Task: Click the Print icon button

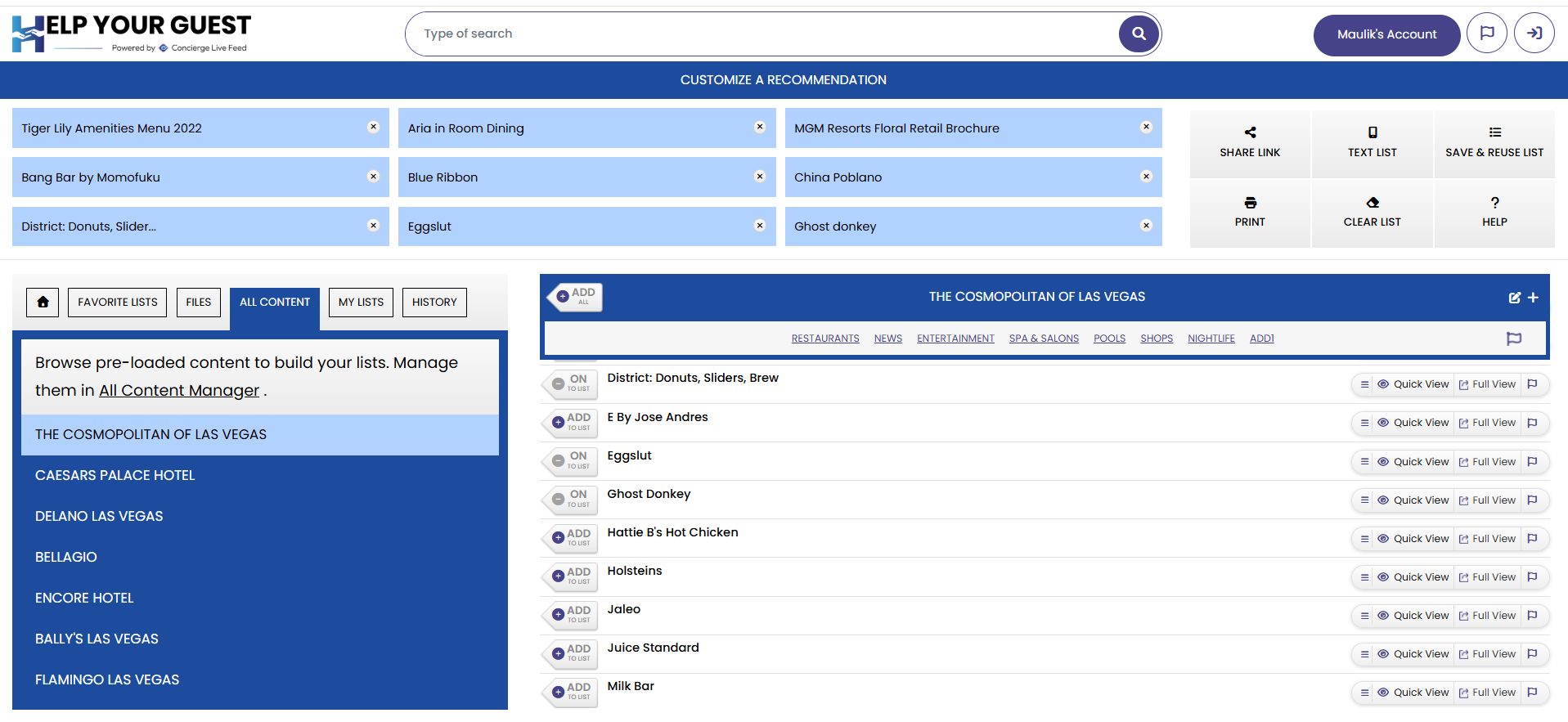Action: pos(1249,203)
